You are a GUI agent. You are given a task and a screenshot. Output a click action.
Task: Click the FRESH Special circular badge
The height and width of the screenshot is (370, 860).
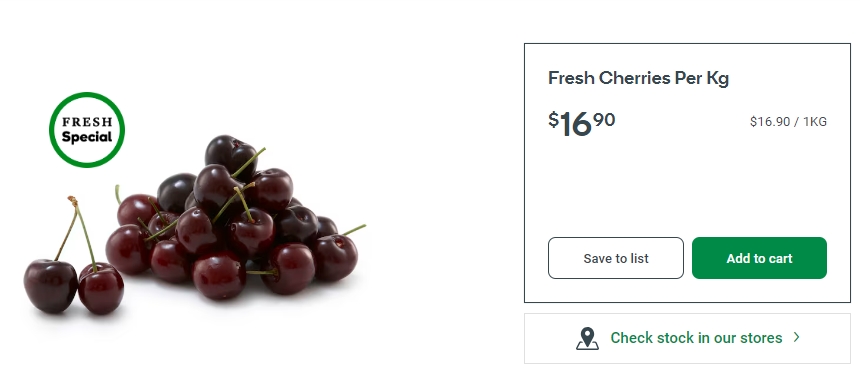(87, 130)
